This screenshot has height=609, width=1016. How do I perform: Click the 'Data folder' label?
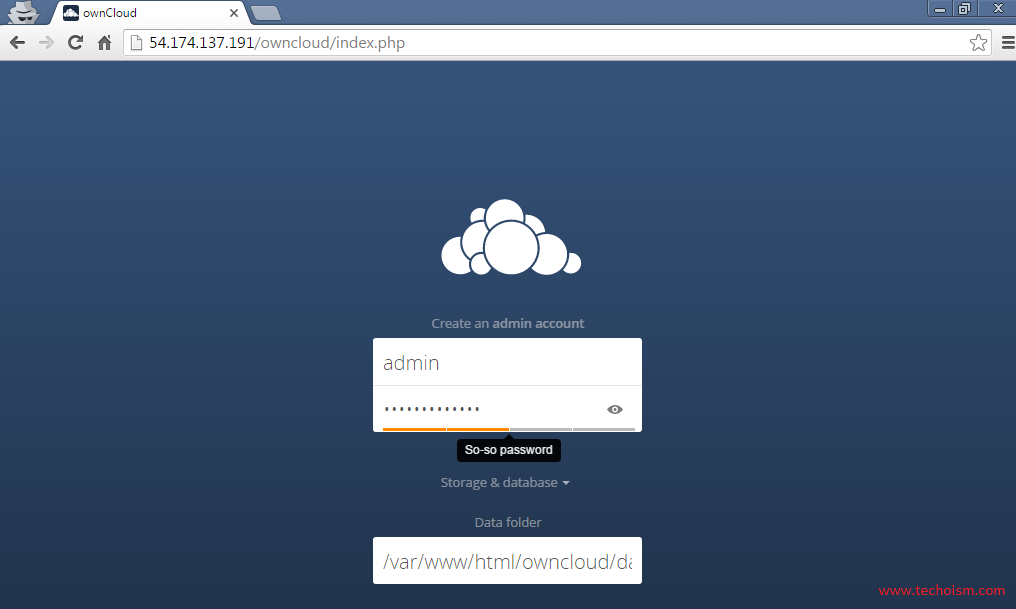coord(508,522)
